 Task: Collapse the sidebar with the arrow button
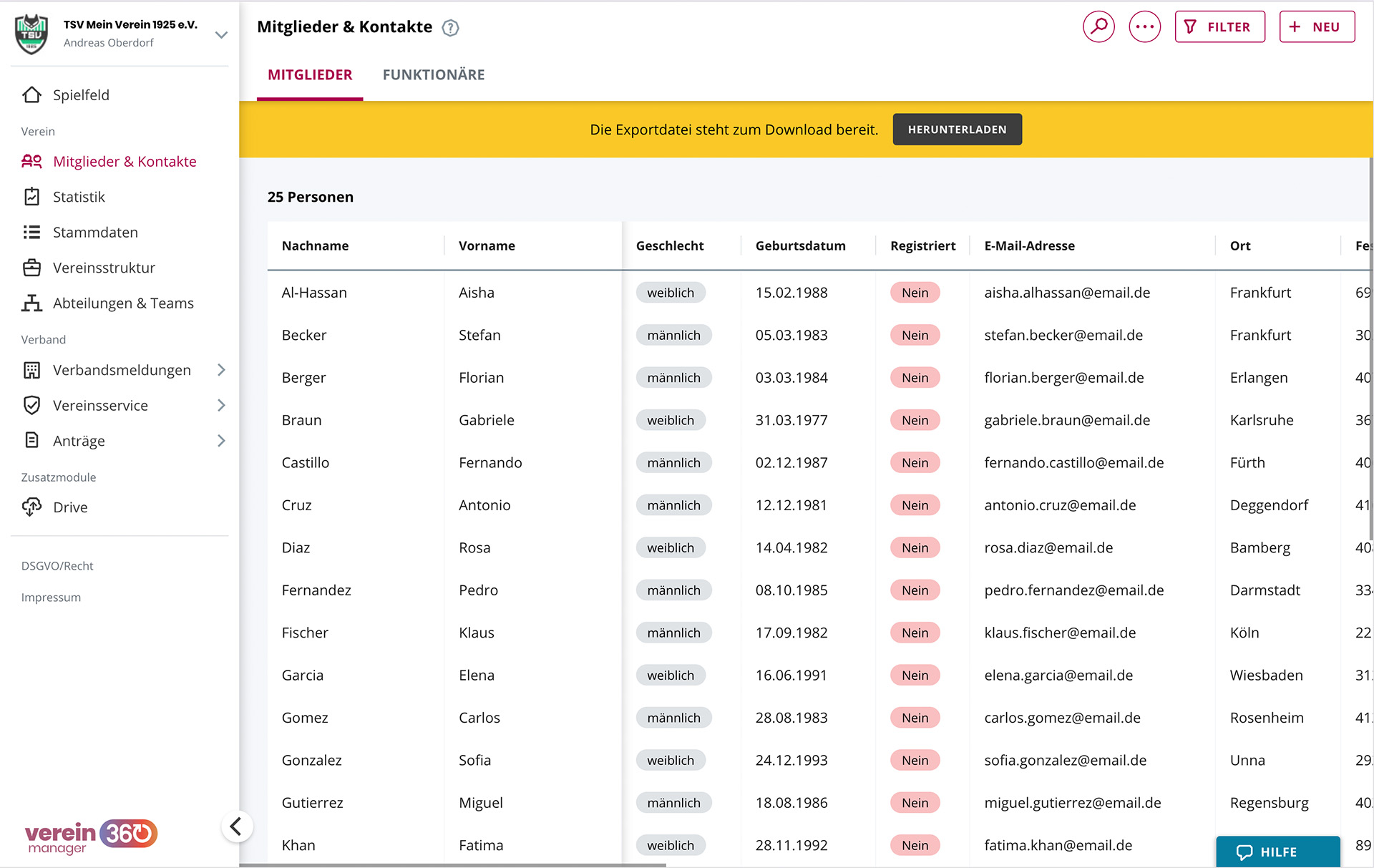(236, 826)
